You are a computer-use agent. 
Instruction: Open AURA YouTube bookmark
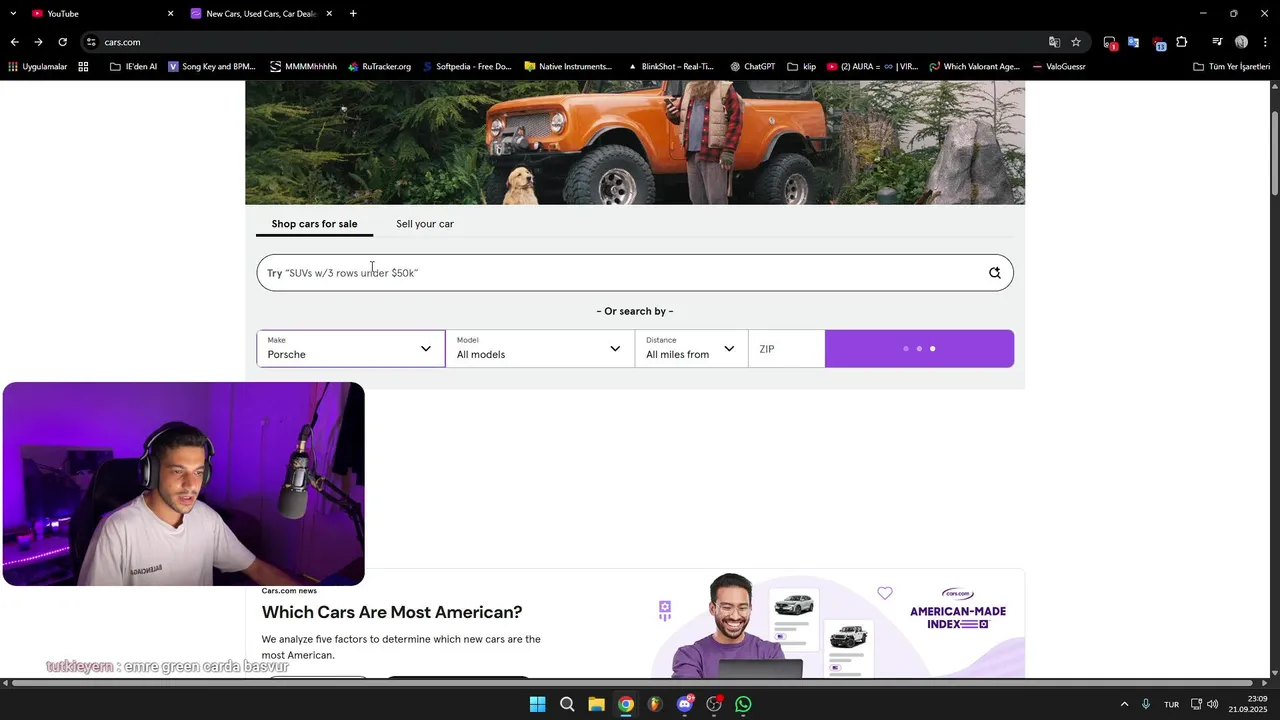pyautogui.click(x=872, y=67)
